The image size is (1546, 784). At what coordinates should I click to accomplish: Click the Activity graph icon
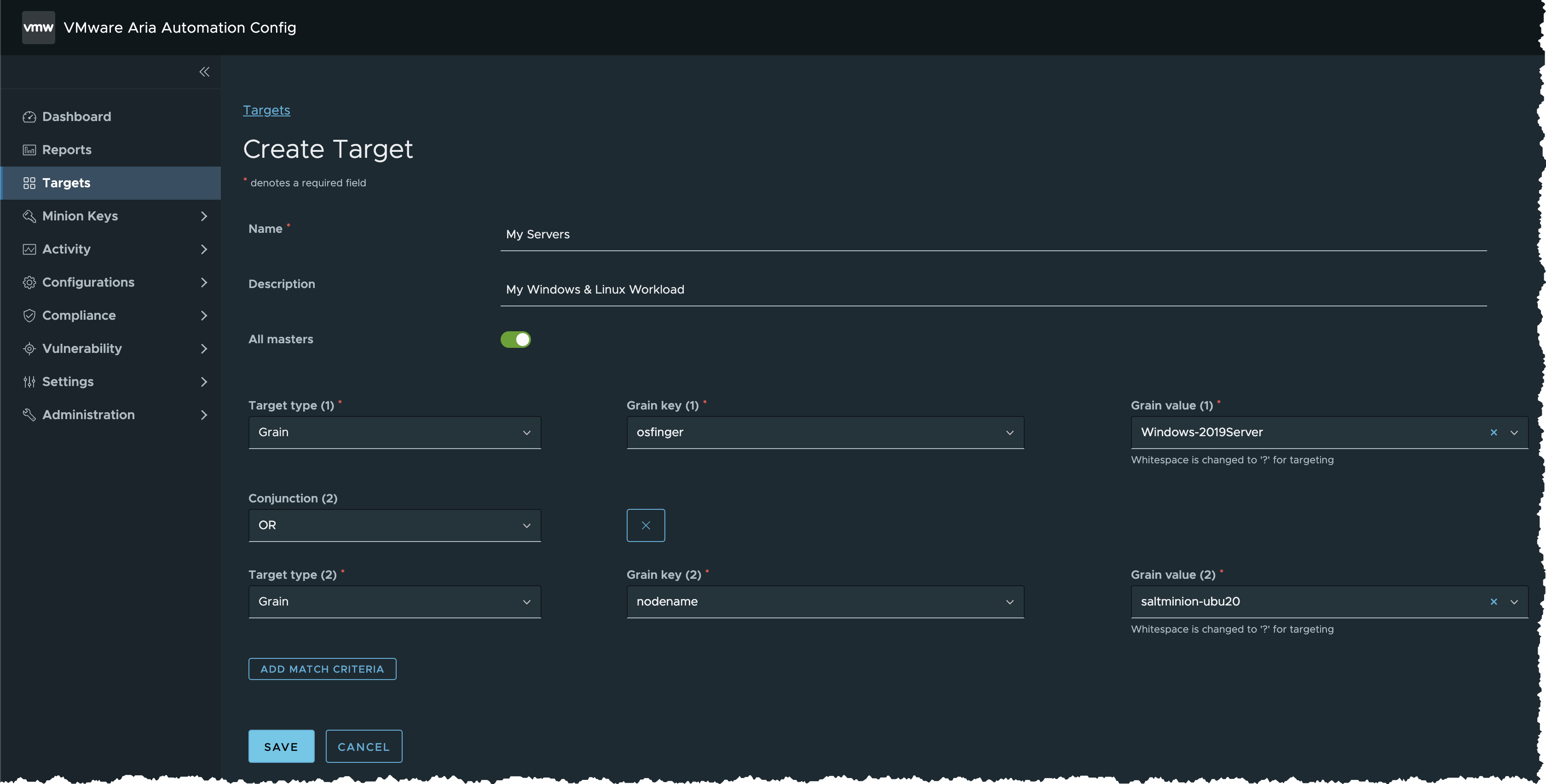29,249
